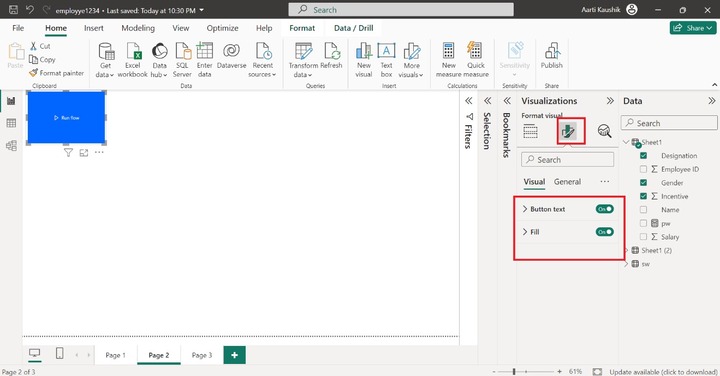Toggle Button text switch off
The width and height of the screenshot is (720, 376).
604,209
